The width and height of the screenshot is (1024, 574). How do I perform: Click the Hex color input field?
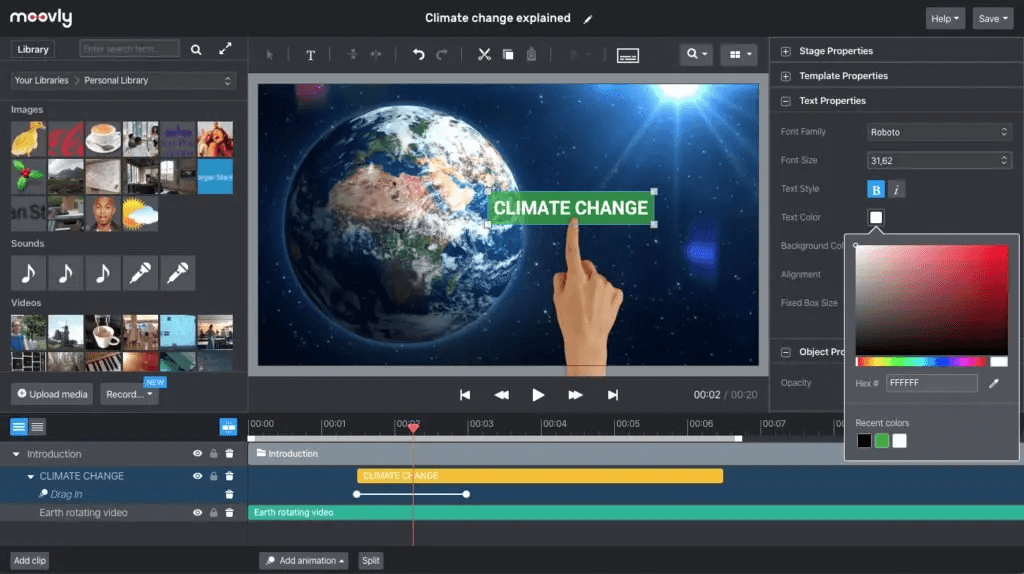tap(930, 383)
